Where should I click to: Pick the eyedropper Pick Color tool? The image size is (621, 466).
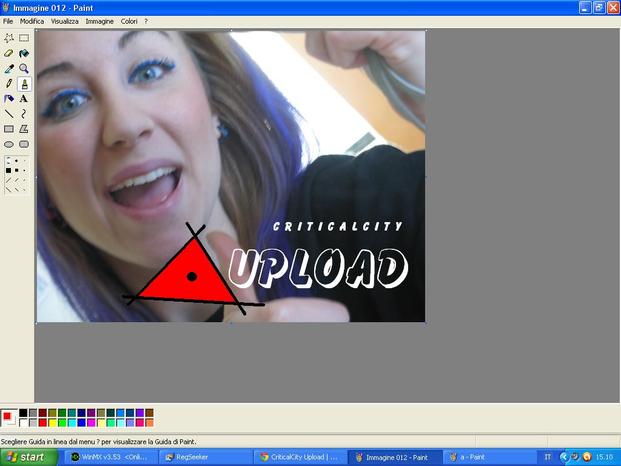9,68
